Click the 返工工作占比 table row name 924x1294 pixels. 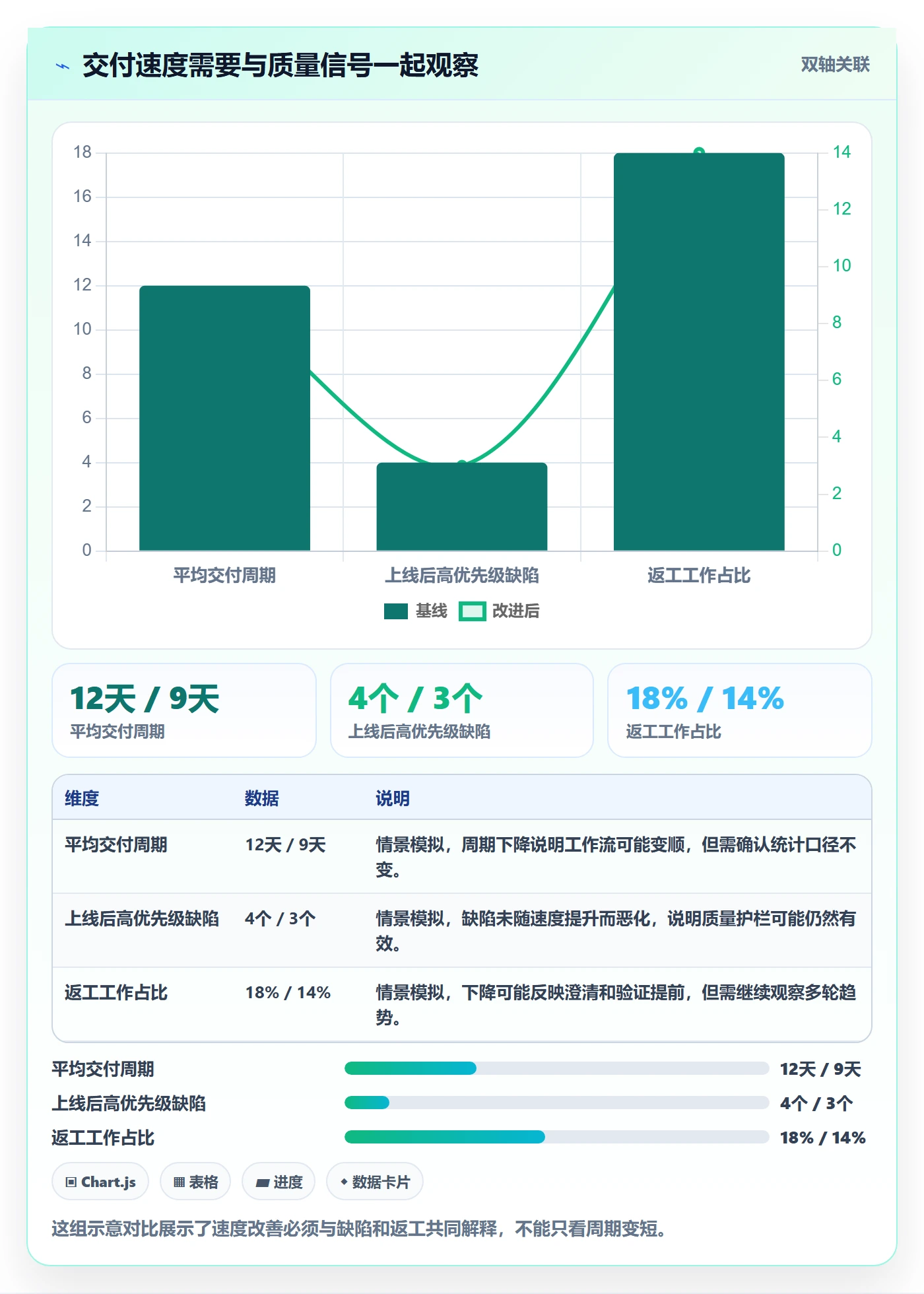pyautogui.click(x=116, y=992)
